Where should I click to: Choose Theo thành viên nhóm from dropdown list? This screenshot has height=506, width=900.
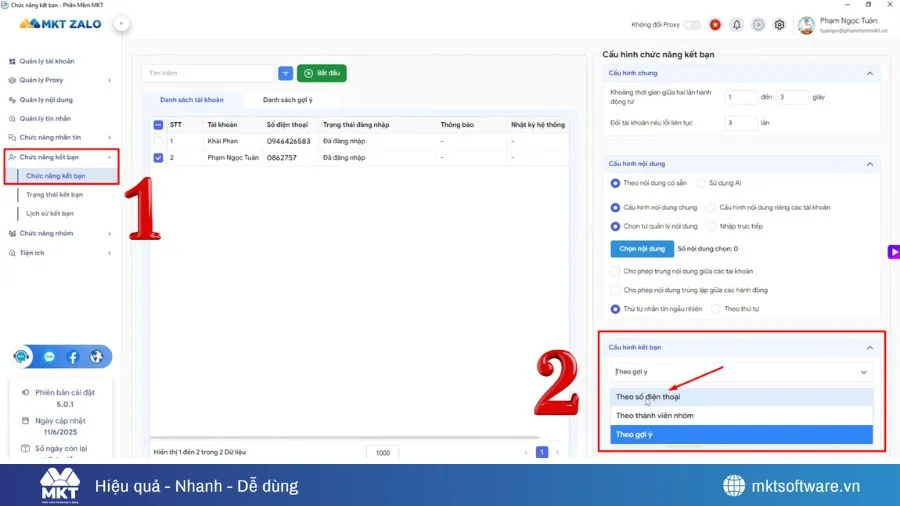(741, 416)
